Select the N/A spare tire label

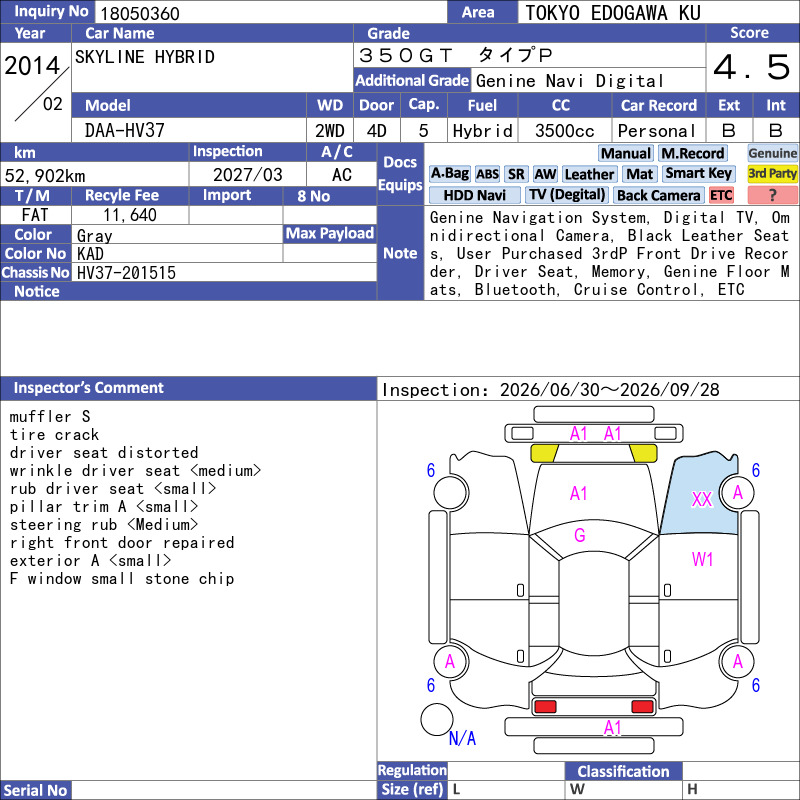[462, 738]
